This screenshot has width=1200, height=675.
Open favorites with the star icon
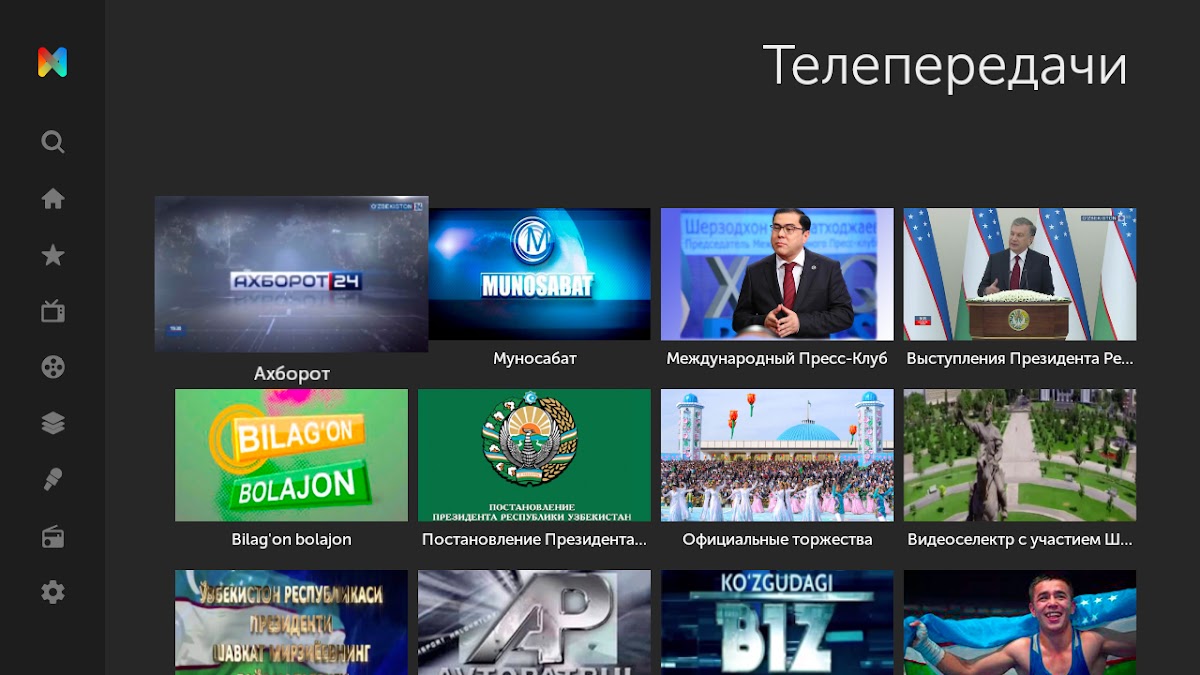point(53,256)
